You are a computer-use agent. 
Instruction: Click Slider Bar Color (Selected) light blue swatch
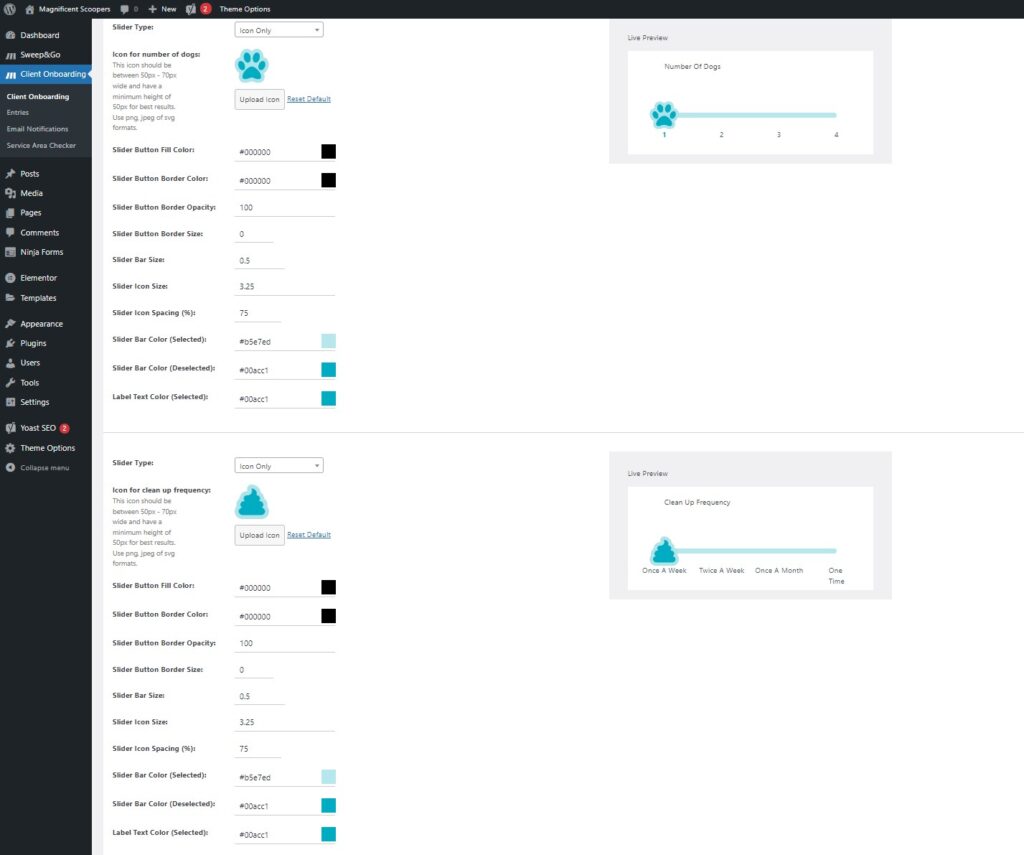tap(328, 341)
